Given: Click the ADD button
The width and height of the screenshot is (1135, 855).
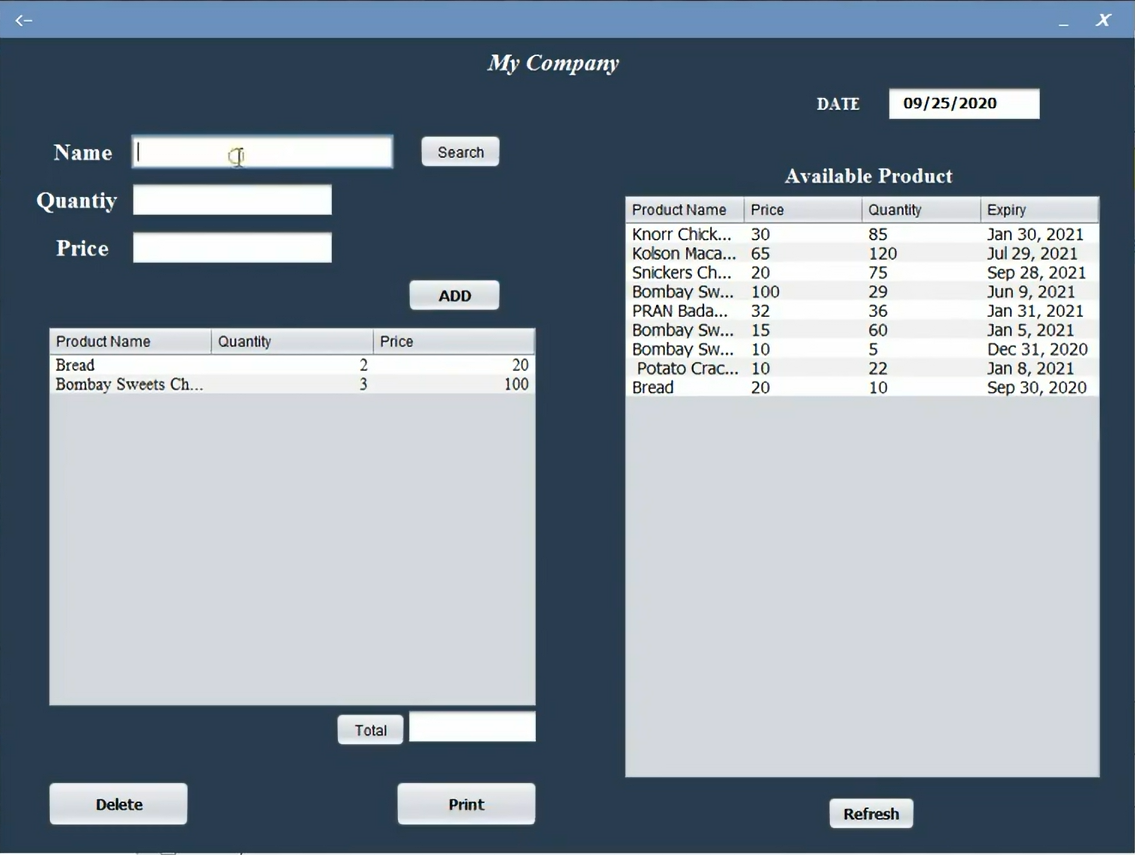Looking at the screenshot, I should [x=455, y=295].
